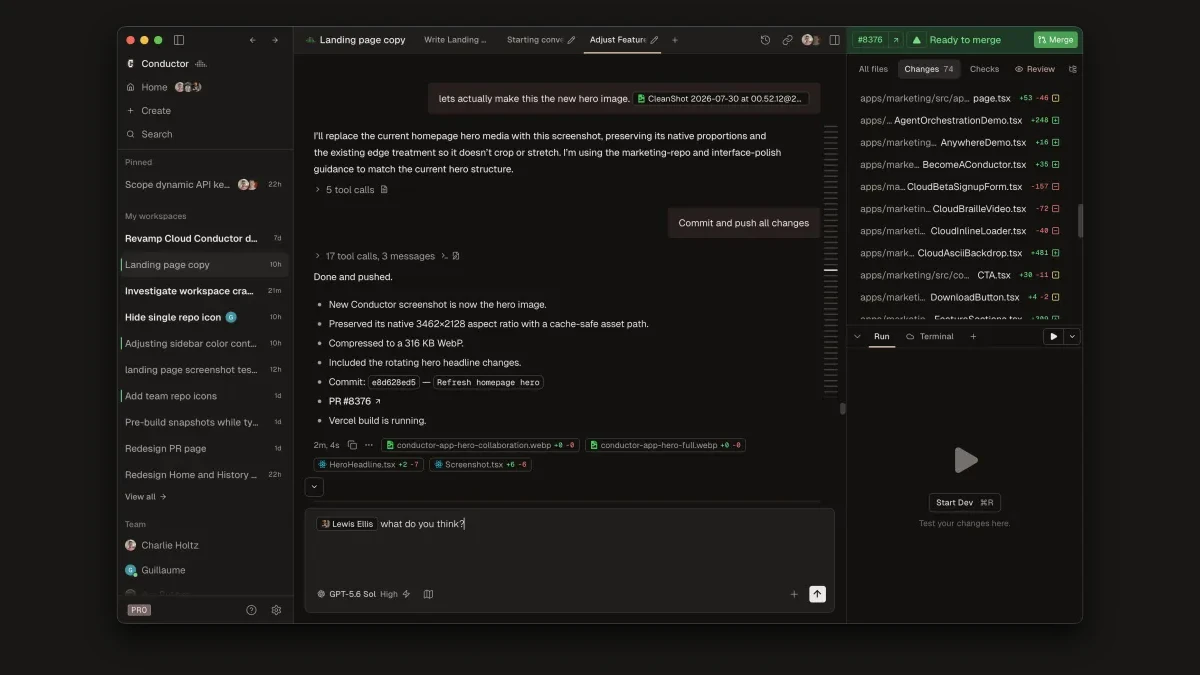Click the message input field
Viewport: 1200px width, 675px height.
tap(570, 545)
